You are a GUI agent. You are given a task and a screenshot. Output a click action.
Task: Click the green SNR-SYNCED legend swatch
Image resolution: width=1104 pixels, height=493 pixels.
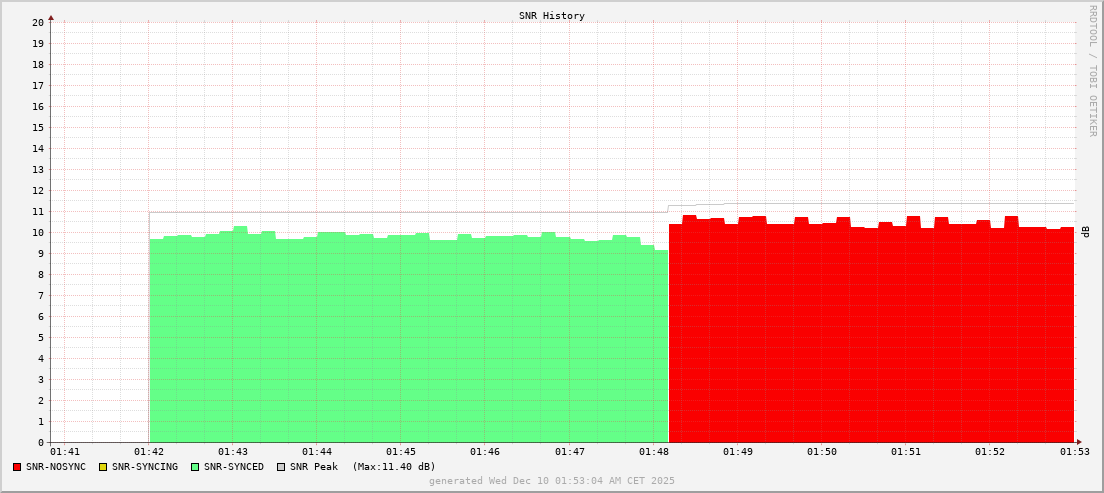coord(195,467)
